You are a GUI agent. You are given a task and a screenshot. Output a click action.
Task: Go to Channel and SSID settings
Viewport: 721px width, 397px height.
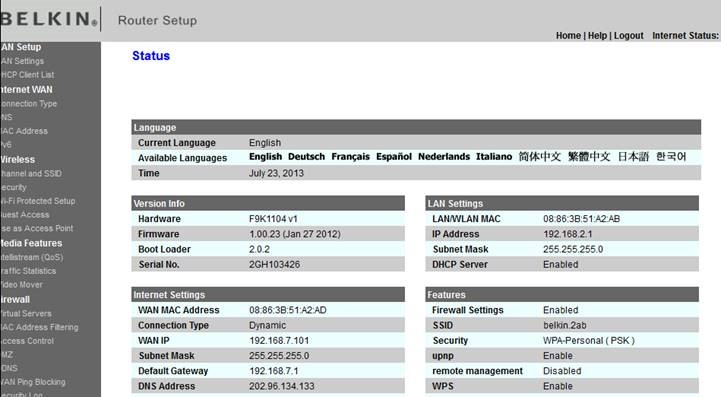[31, 174]
